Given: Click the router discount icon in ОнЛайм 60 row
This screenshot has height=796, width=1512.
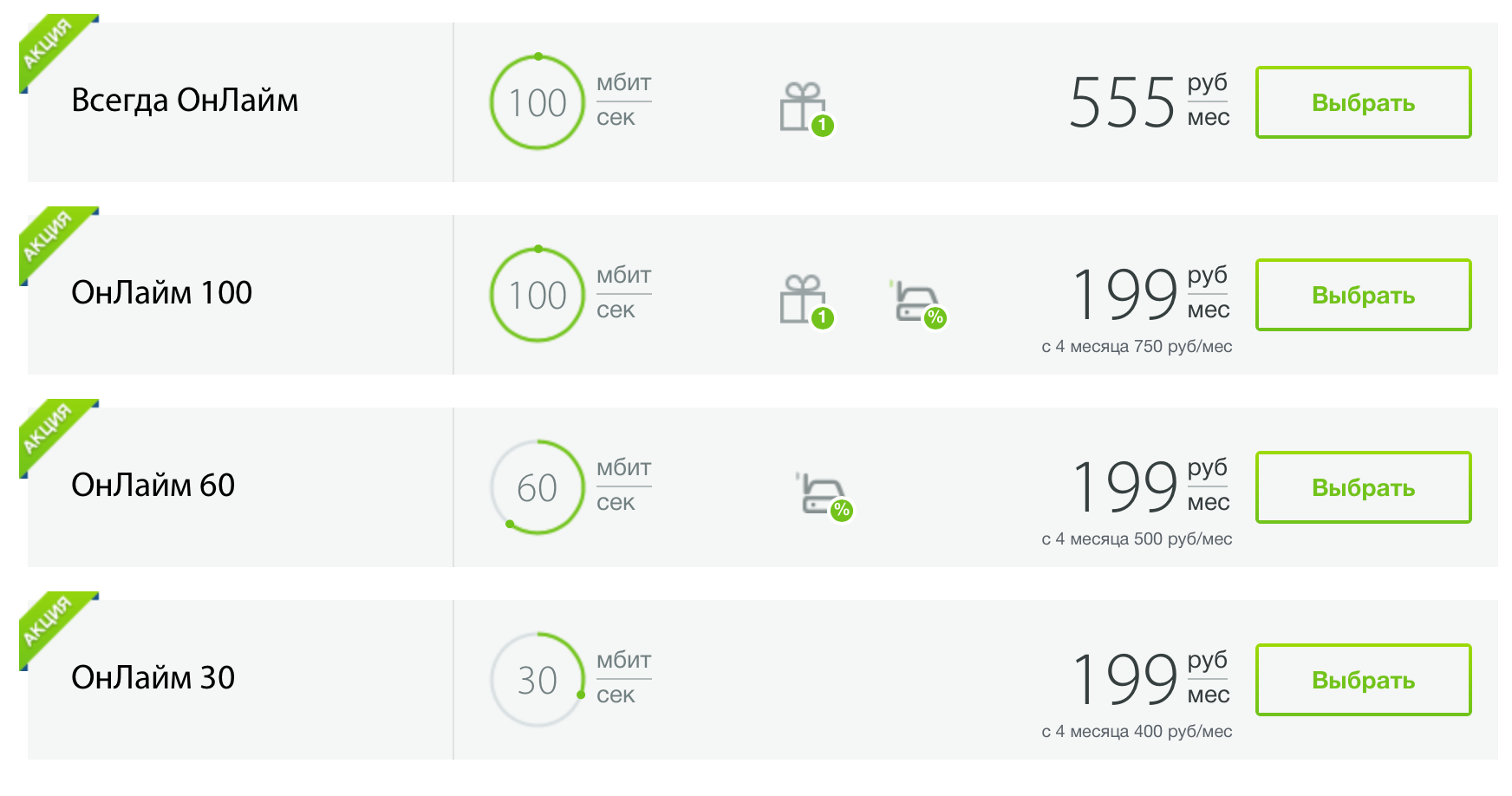Looking at the screenshot, I should click(824, 495).
